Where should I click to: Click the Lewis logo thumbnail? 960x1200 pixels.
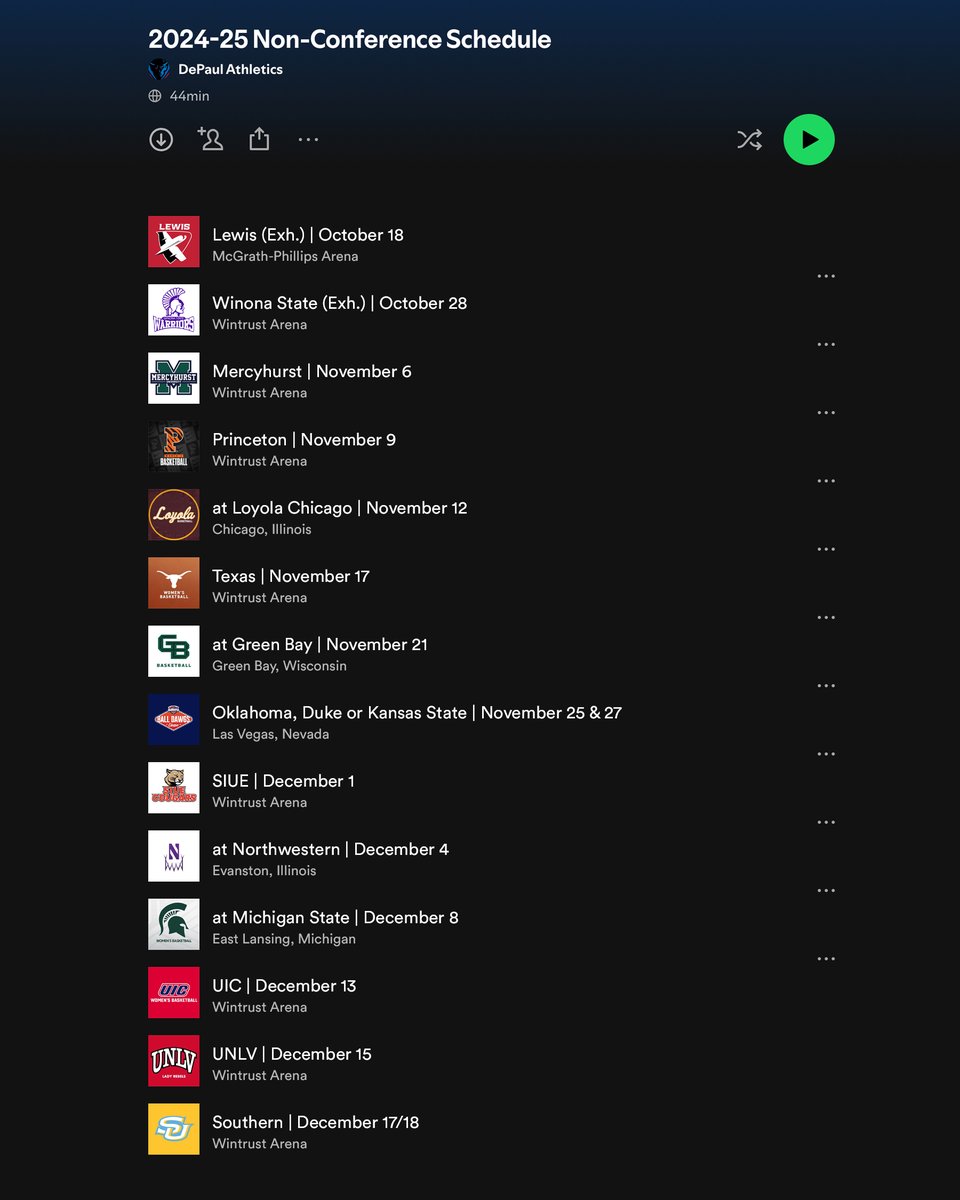174,242
